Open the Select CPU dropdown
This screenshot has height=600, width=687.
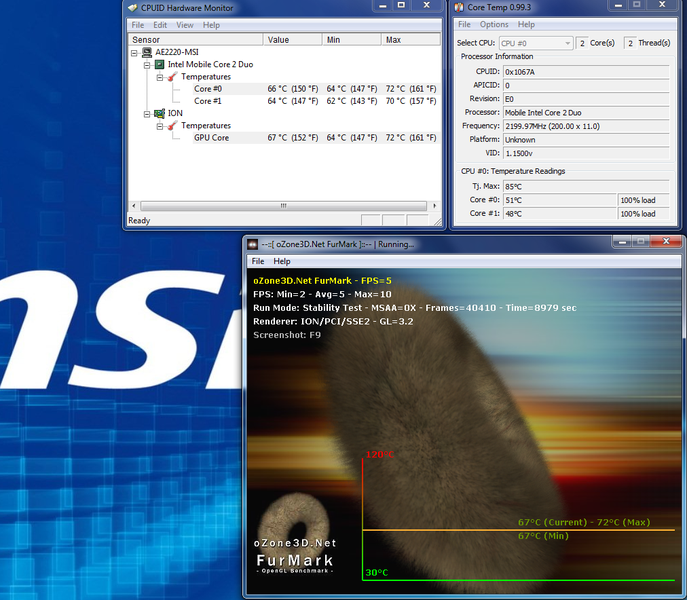coord(535,43)
